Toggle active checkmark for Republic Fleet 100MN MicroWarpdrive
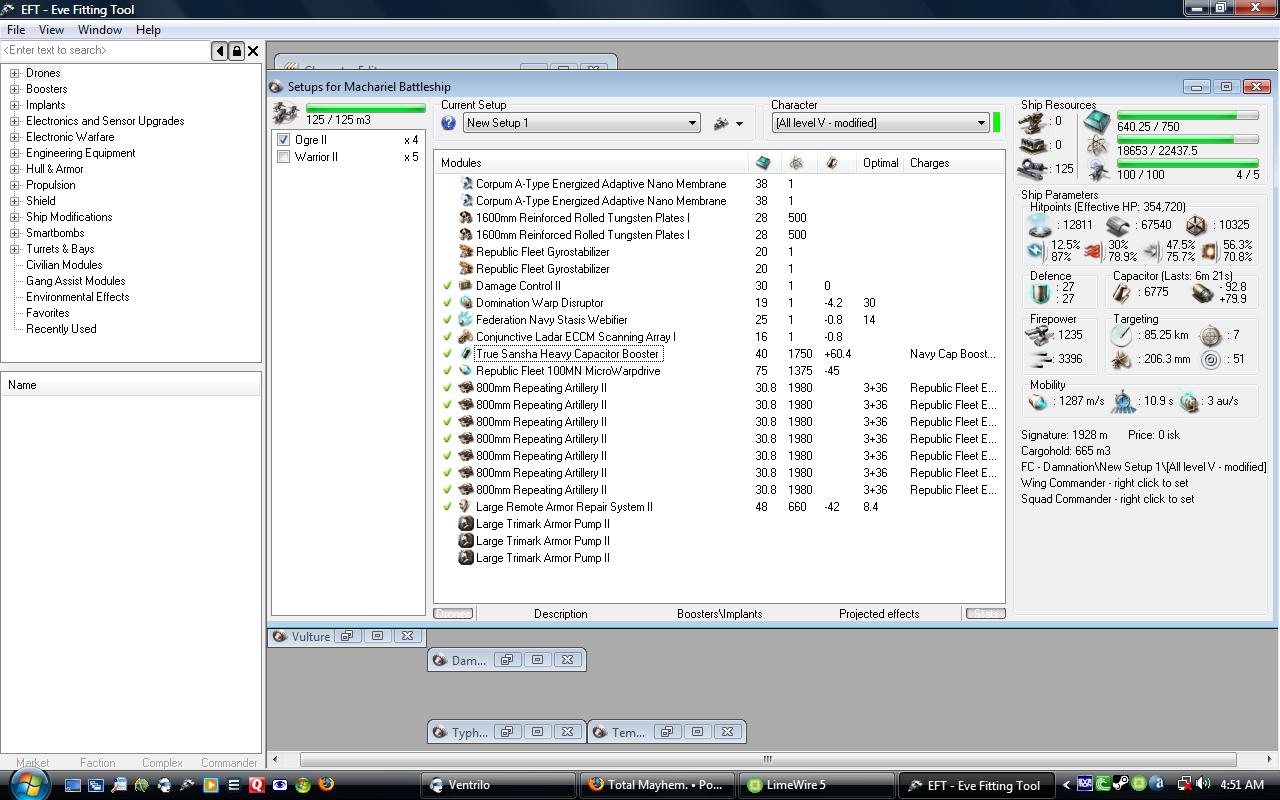Viewport: 1280px width, 800px height. click(448, 371)
